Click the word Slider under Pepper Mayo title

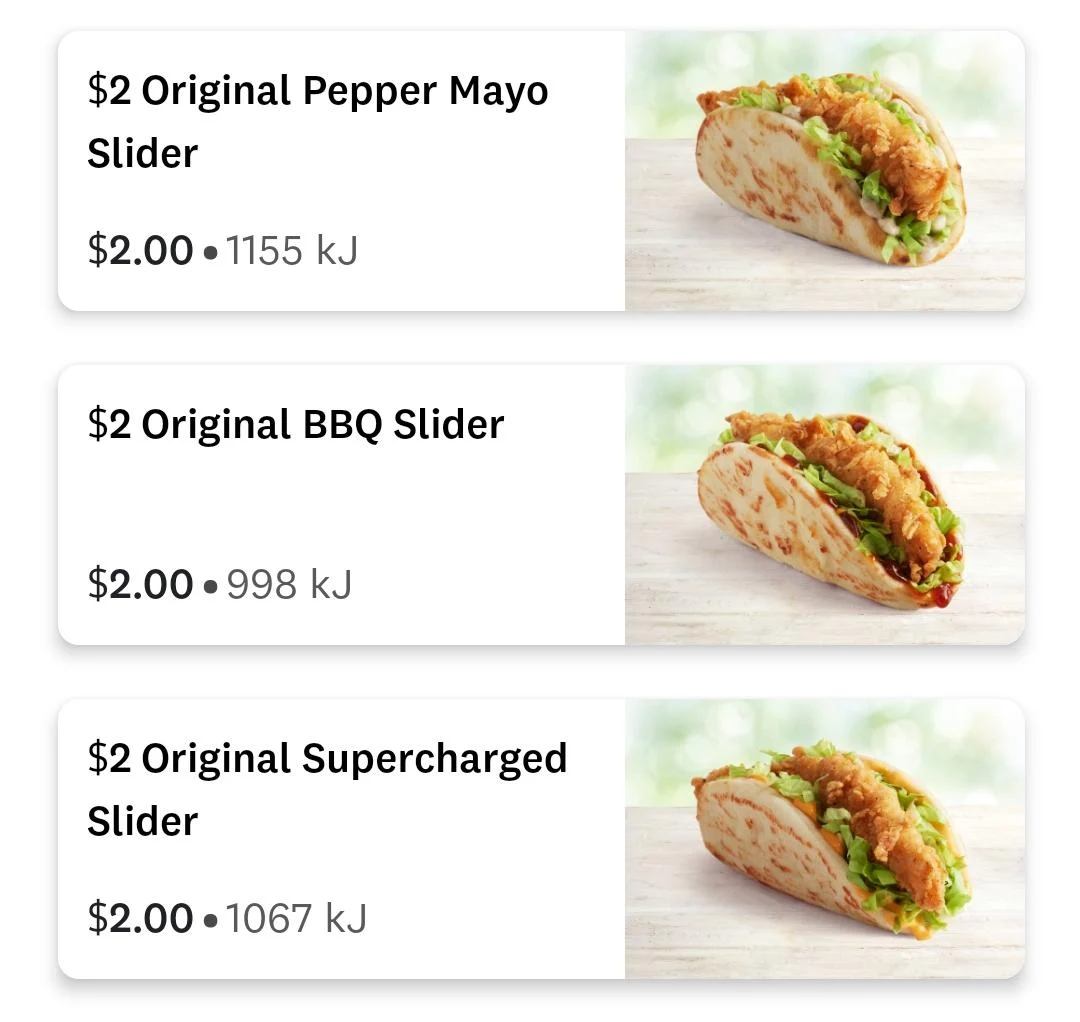click(x=140, y=153)
